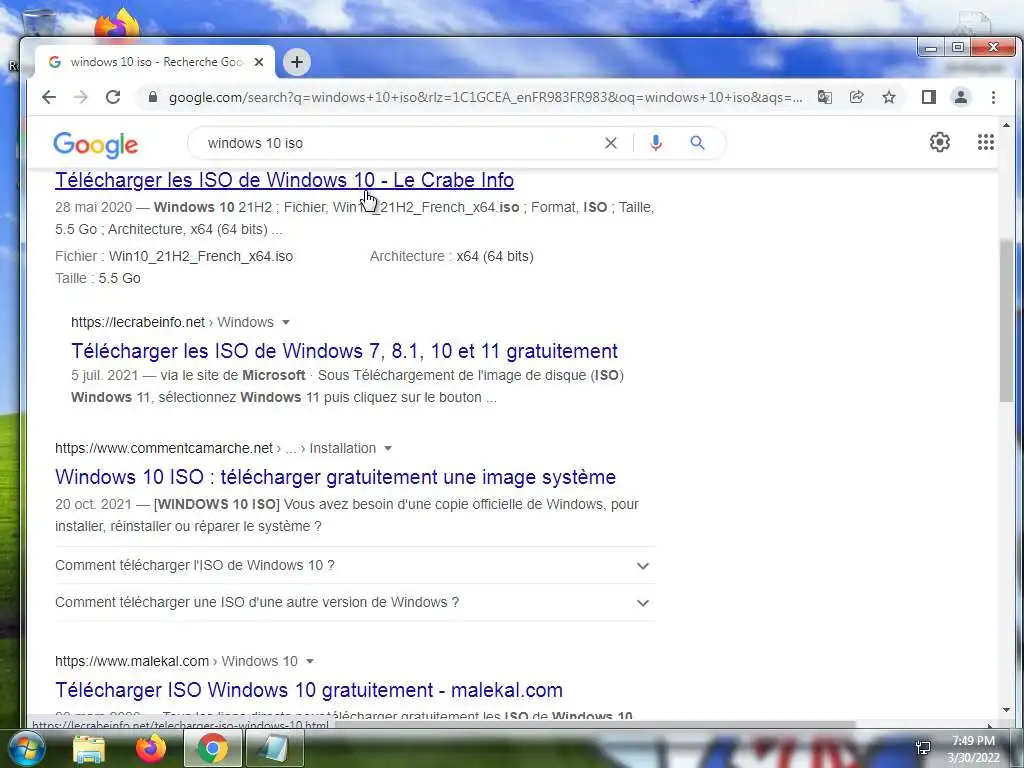Select the windows 10 iso tab
The width and height of the screenshot is (1024, 768).
coord(156,62)
